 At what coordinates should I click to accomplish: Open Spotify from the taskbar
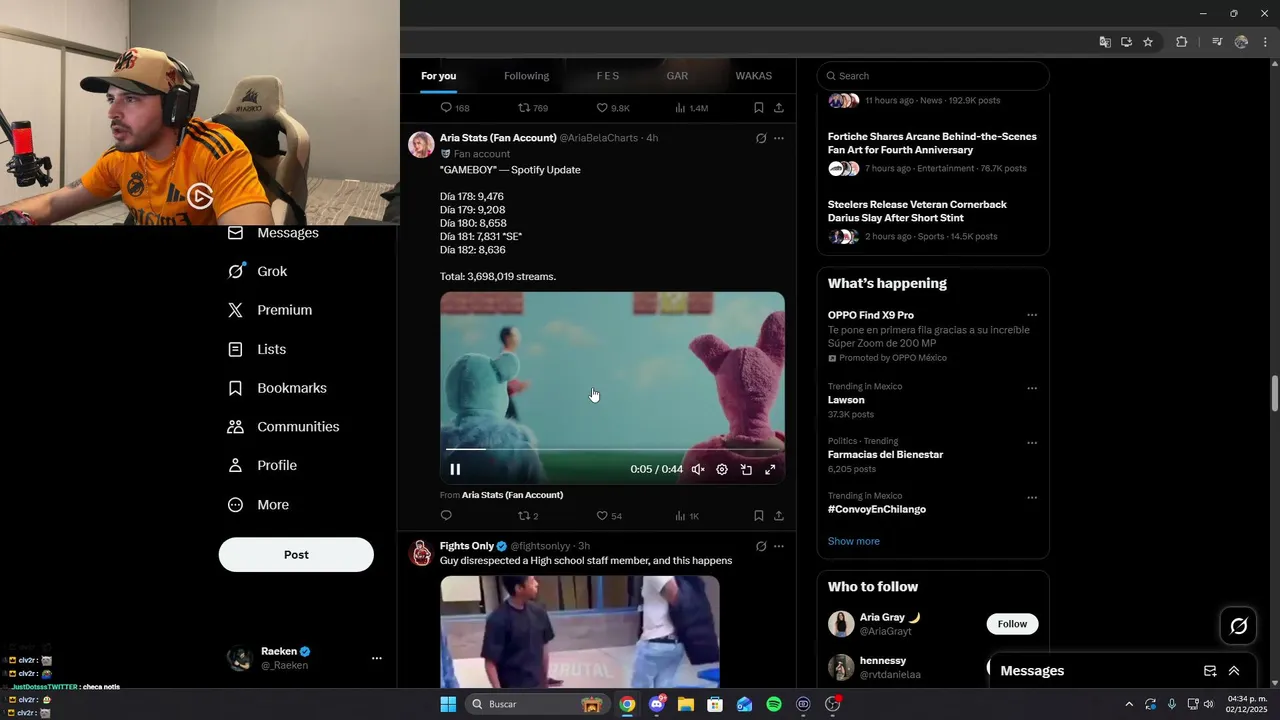pyautogui.click(x=774, y=704)
